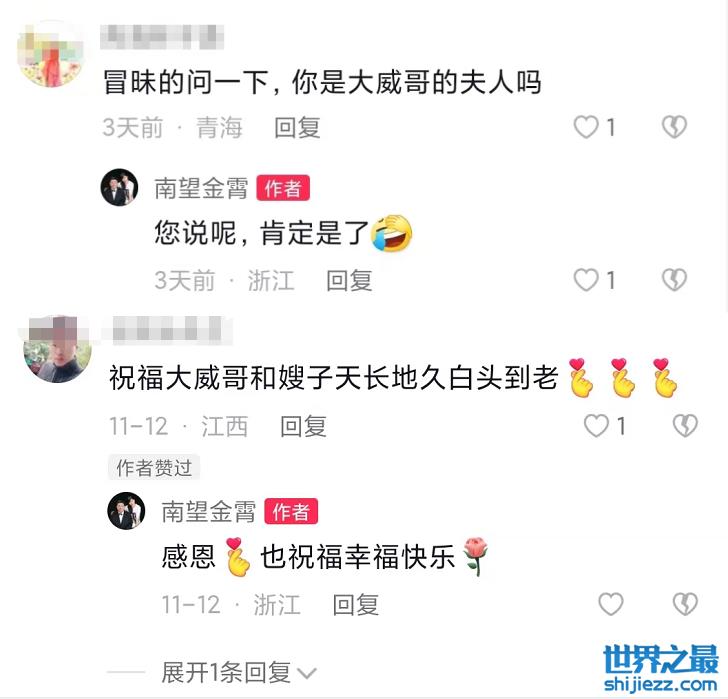Dislike the Jiangxi blessing comment
Viewport: 728px width, 699px height.
pyautogui.click(x=685, y=426)
